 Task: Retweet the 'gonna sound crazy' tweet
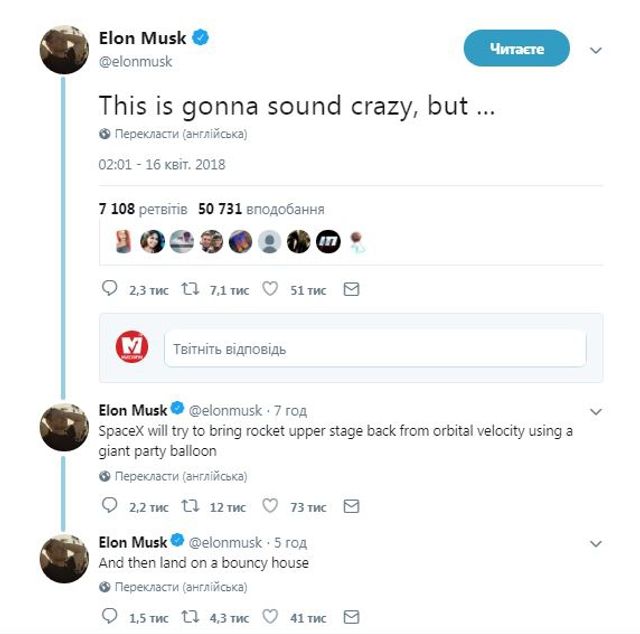click(x=189, y=289)
